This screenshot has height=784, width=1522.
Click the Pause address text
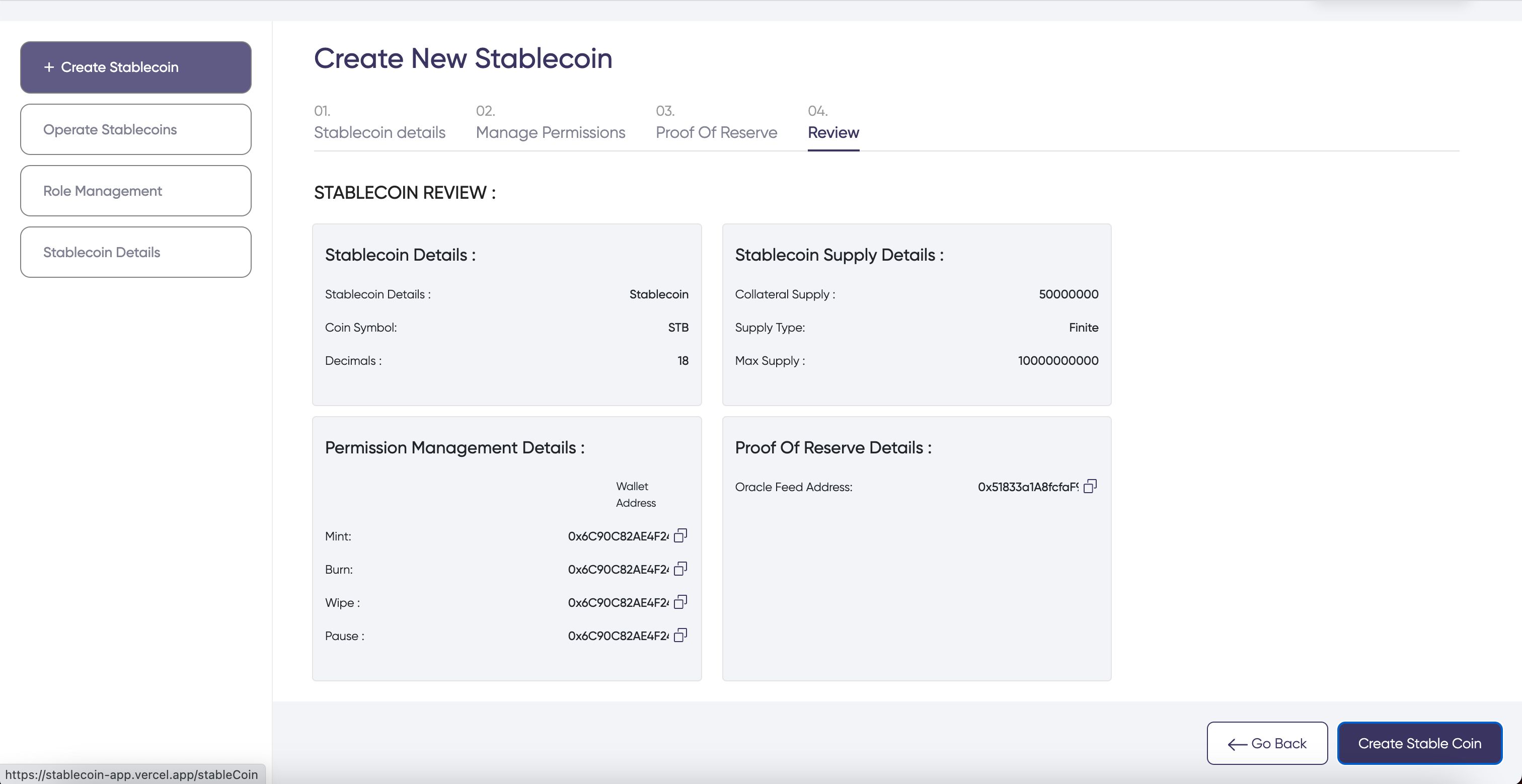[x=618, y=636]
